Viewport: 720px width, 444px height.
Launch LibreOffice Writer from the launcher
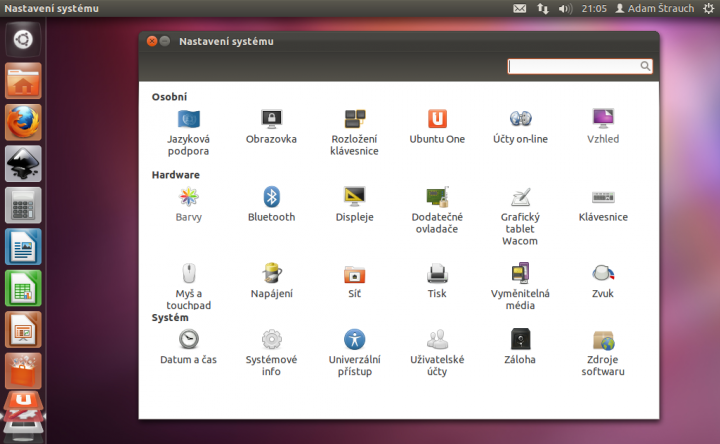(23, 247)
